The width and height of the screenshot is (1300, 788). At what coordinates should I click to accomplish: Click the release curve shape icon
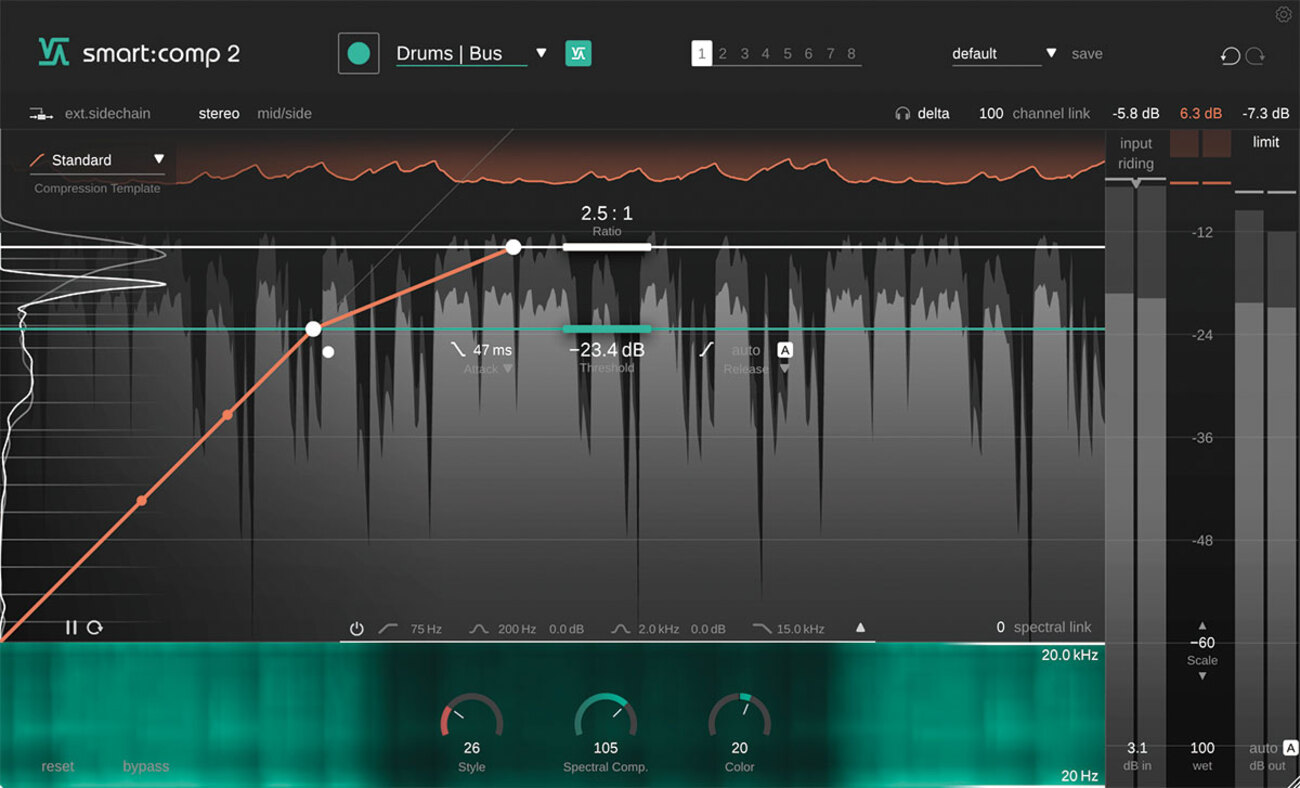tap(706, 350)
